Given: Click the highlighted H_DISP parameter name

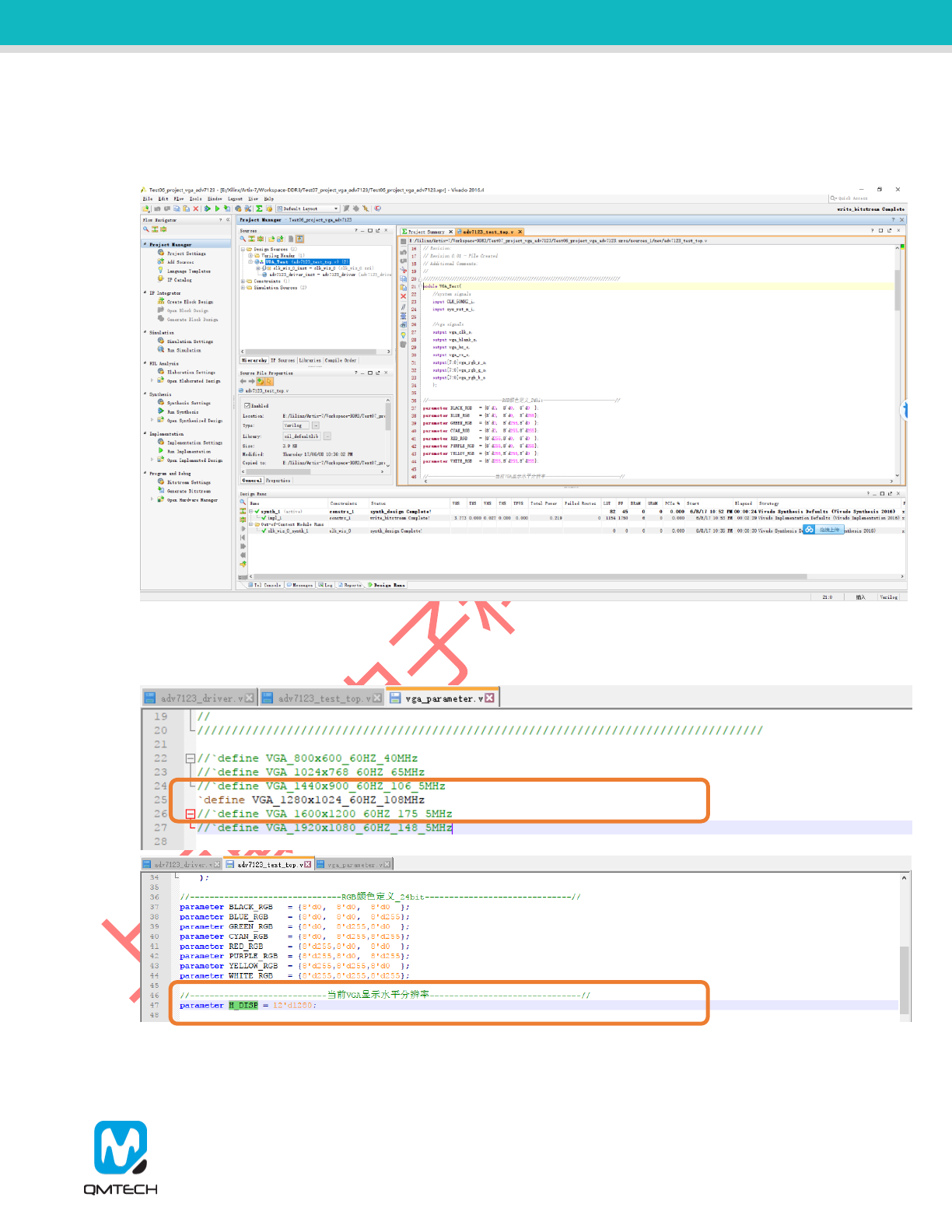Looking at the screenshot, I should coord(243,1006).
